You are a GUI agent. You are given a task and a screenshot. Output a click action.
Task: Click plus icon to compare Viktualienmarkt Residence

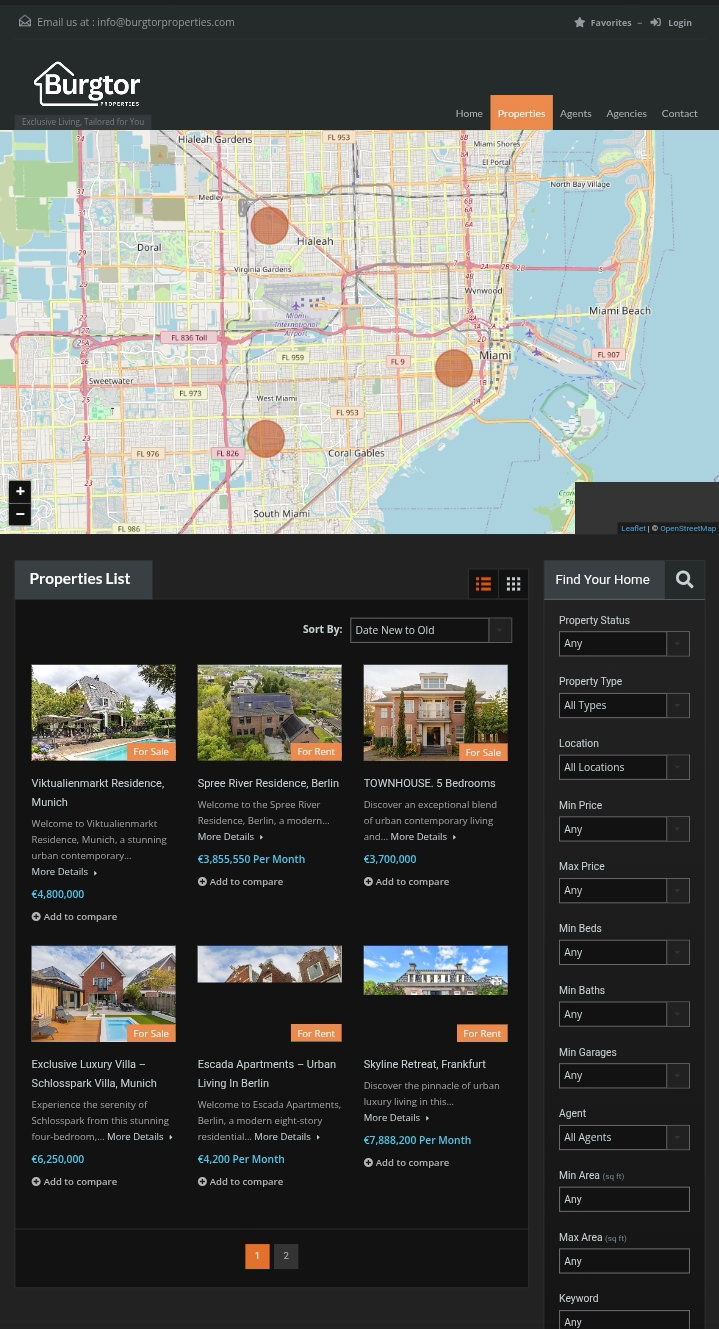click(36, 916)
